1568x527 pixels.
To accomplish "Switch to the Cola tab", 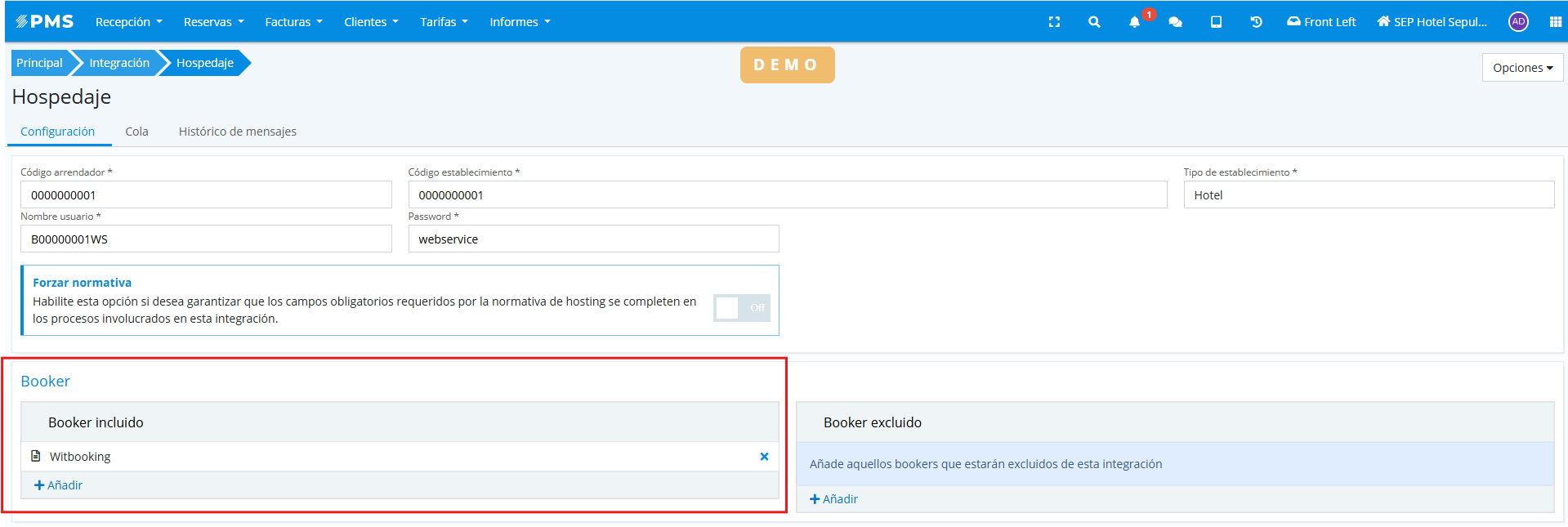I will [x=136, y=132].
